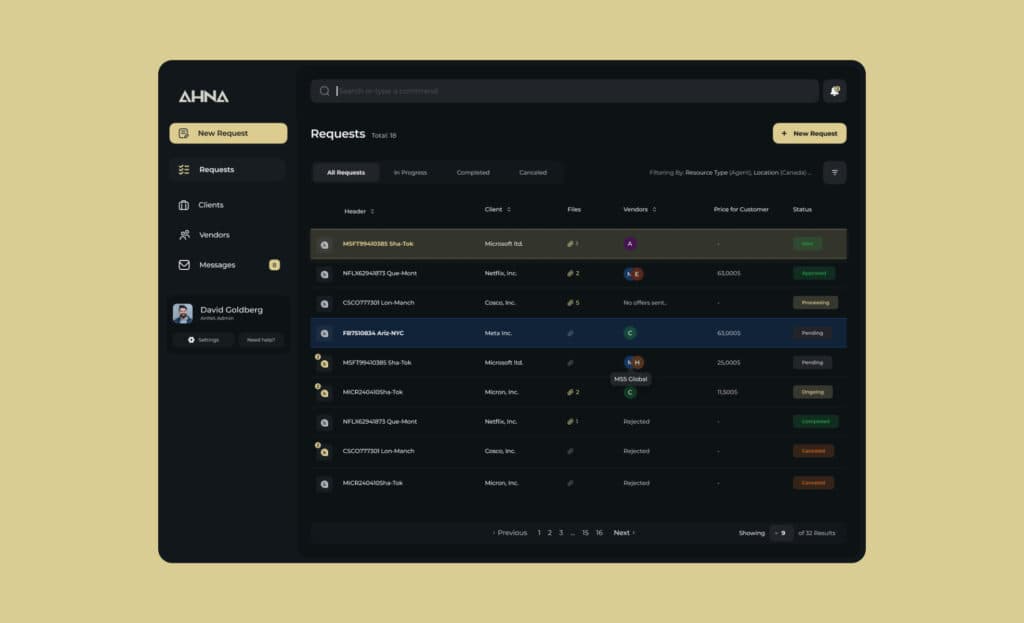Click 'No offers sent..' on the Cosco row
1024x623 pixels.
[645, 303]
